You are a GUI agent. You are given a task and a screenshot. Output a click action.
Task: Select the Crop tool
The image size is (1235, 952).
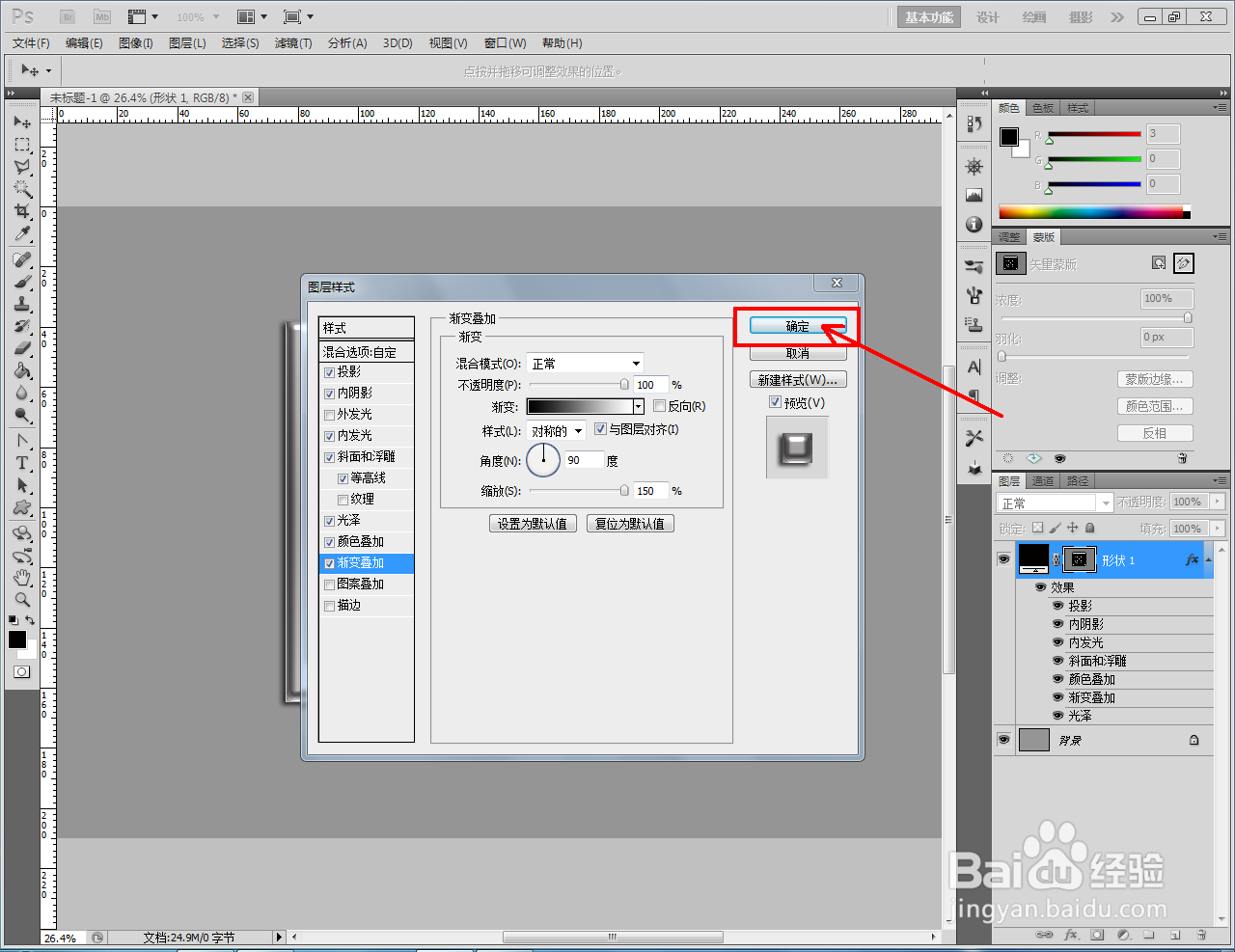pyautogui.click(x=22, y=211)
